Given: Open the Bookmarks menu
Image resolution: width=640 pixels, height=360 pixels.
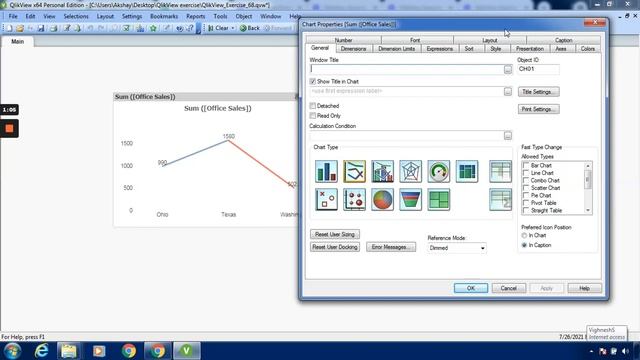Looking at the screenshot, I should click(164, 16).
